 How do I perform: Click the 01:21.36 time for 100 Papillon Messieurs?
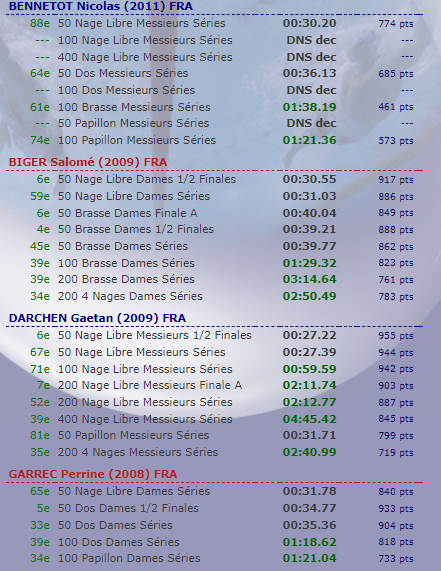point(309,140)
